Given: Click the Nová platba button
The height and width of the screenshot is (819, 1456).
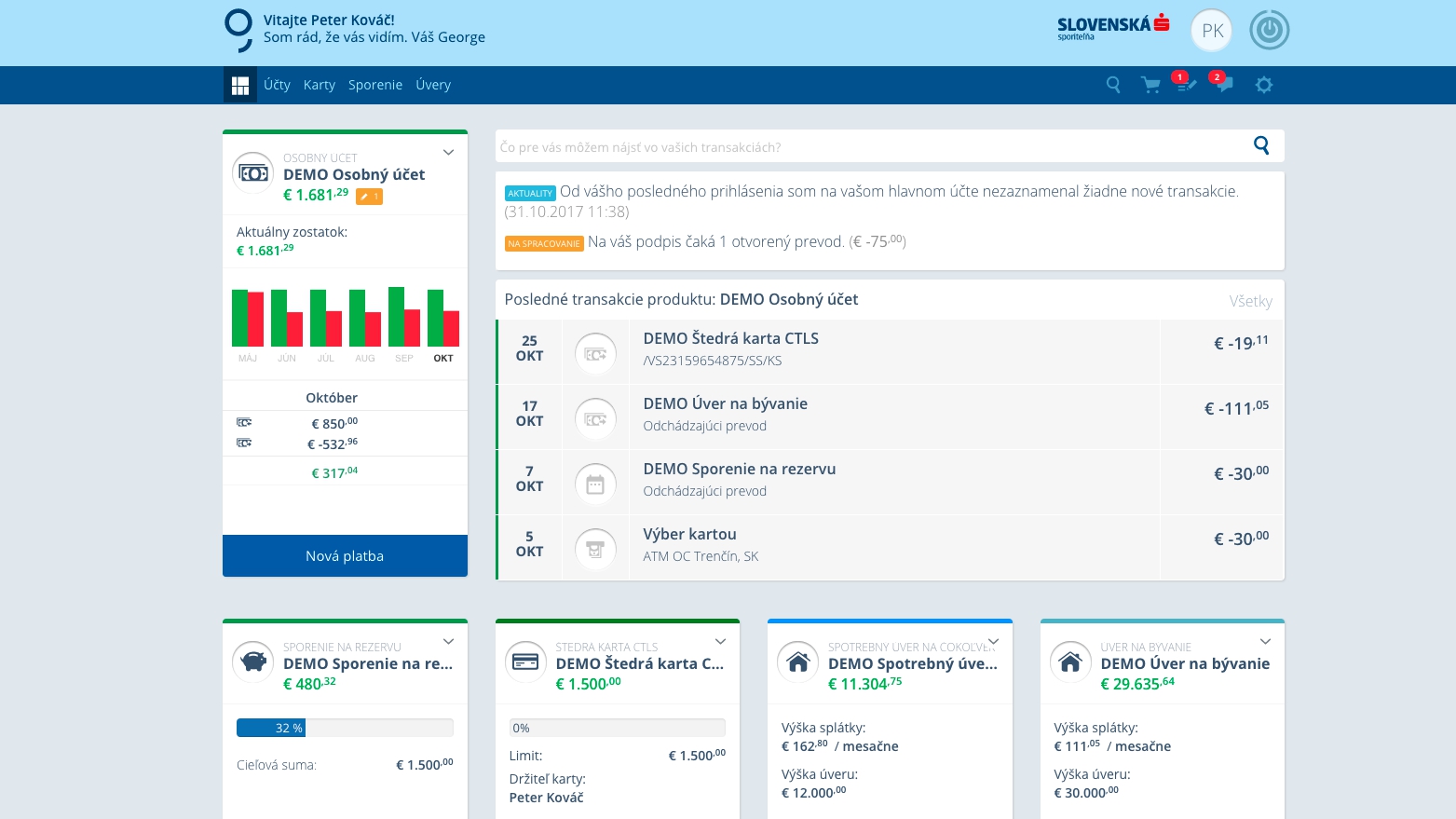Looking at the screenshot, I should click(x=345, y=555).
